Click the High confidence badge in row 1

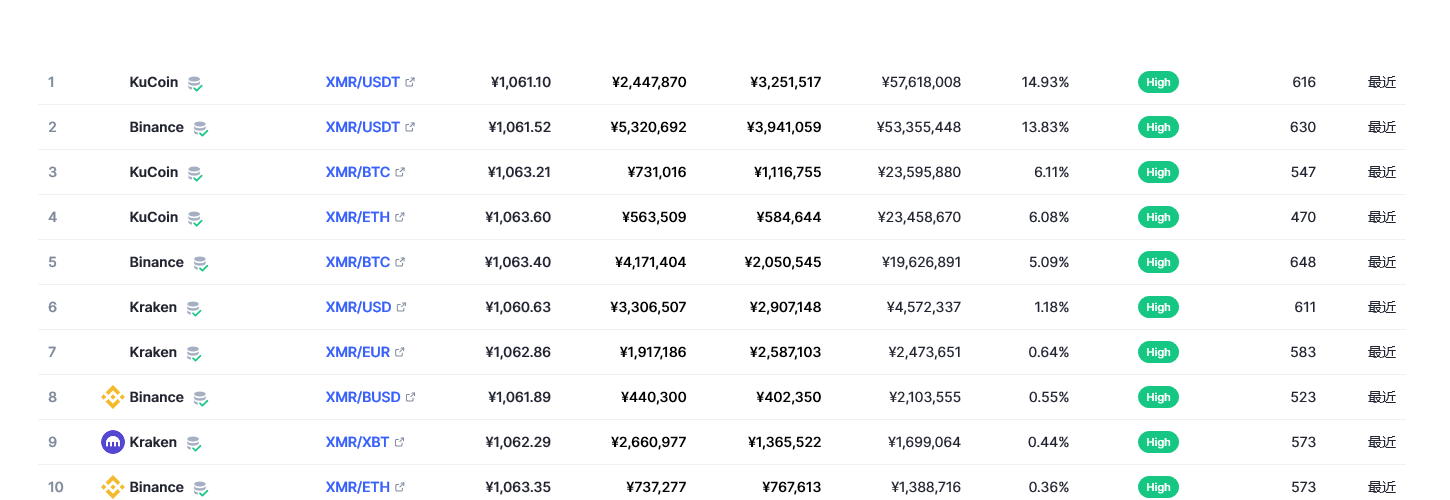click(x=1158, y=82)
